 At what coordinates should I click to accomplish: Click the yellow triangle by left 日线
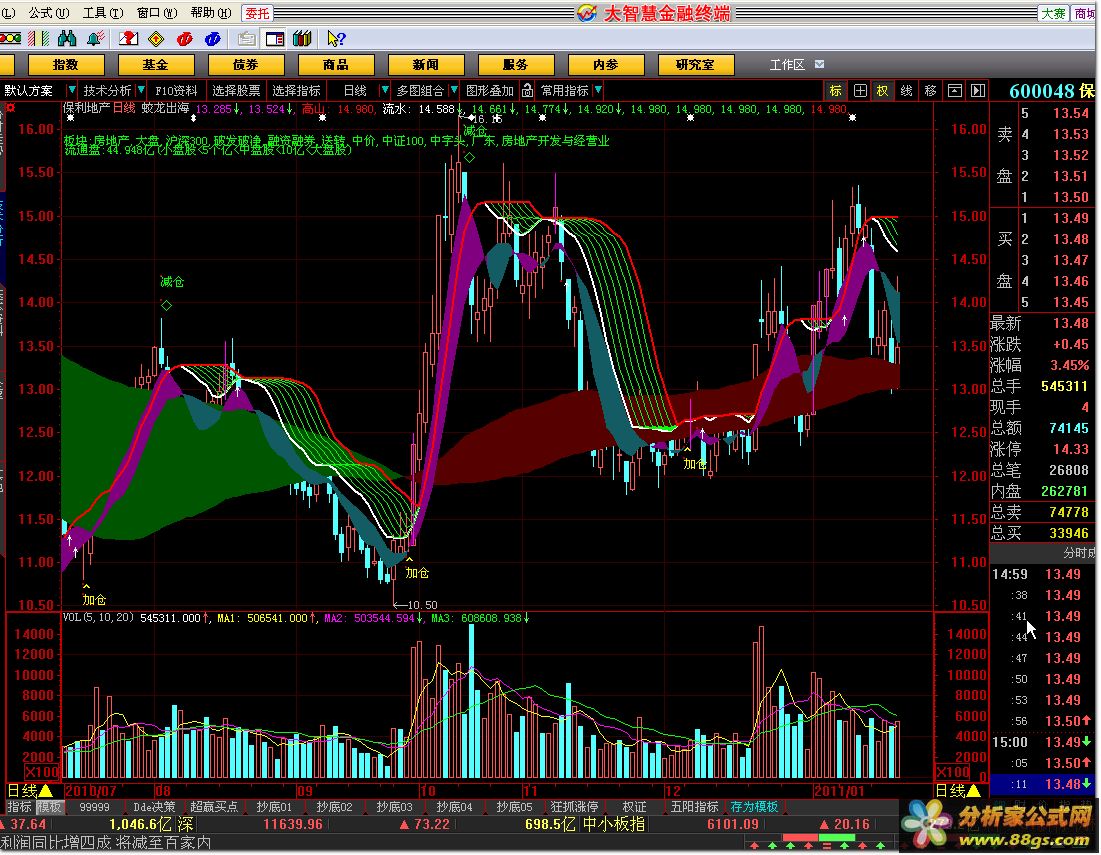pyautogui.click(x=46, y=790)
